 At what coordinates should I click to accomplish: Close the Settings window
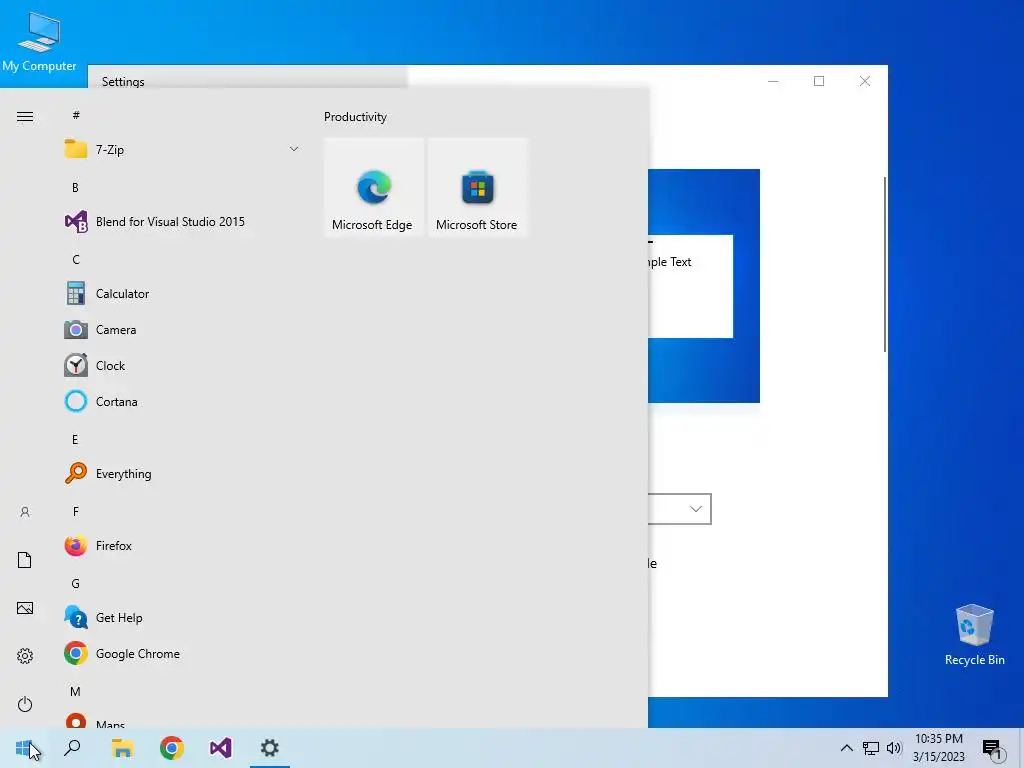[x=865, y=81]
